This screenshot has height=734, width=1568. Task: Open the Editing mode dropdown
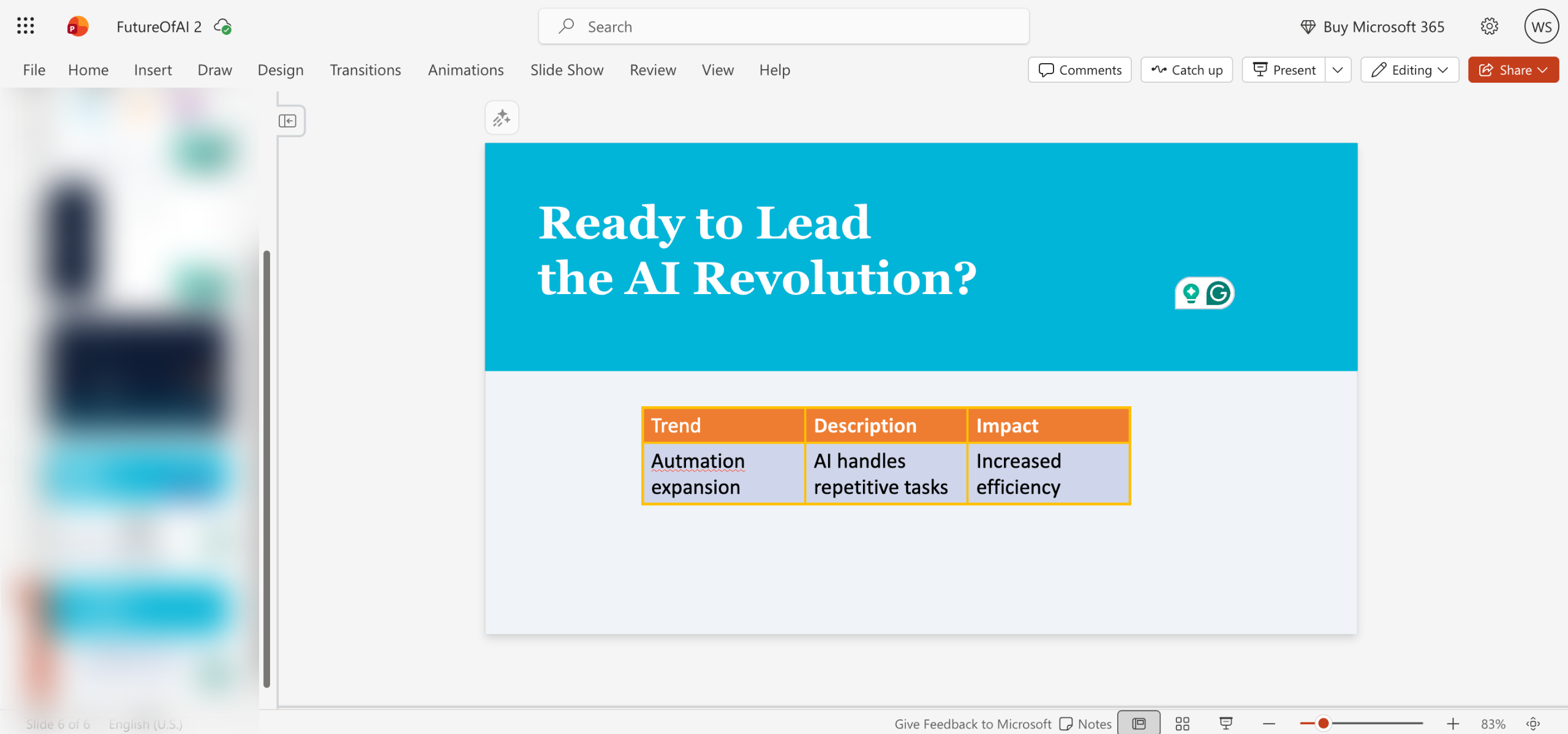click(x=1409, y=70)
